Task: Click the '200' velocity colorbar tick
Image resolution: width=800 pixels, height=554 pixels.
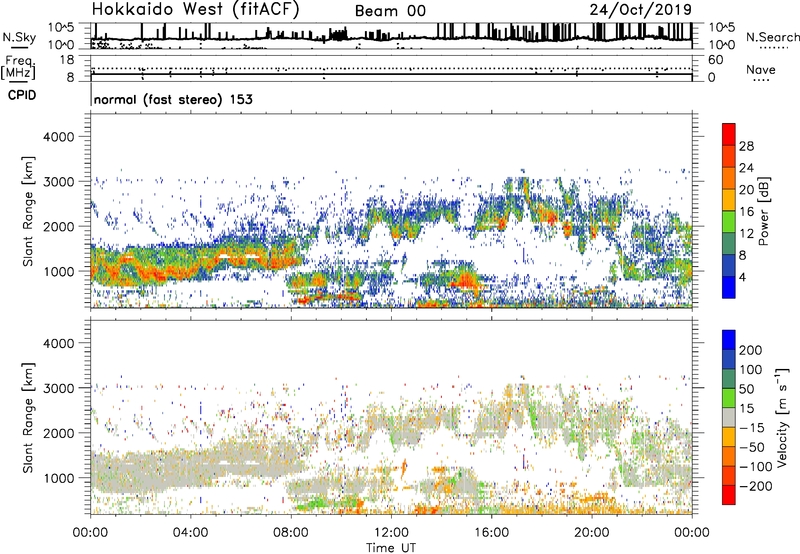Action: pos(751,350)
